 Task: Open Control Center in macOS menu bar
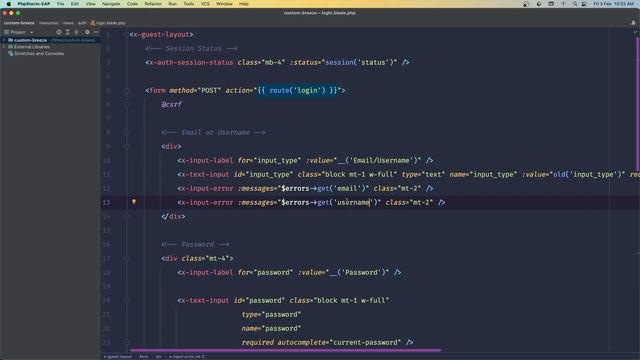pyautogui.click(x=584, y=4)
